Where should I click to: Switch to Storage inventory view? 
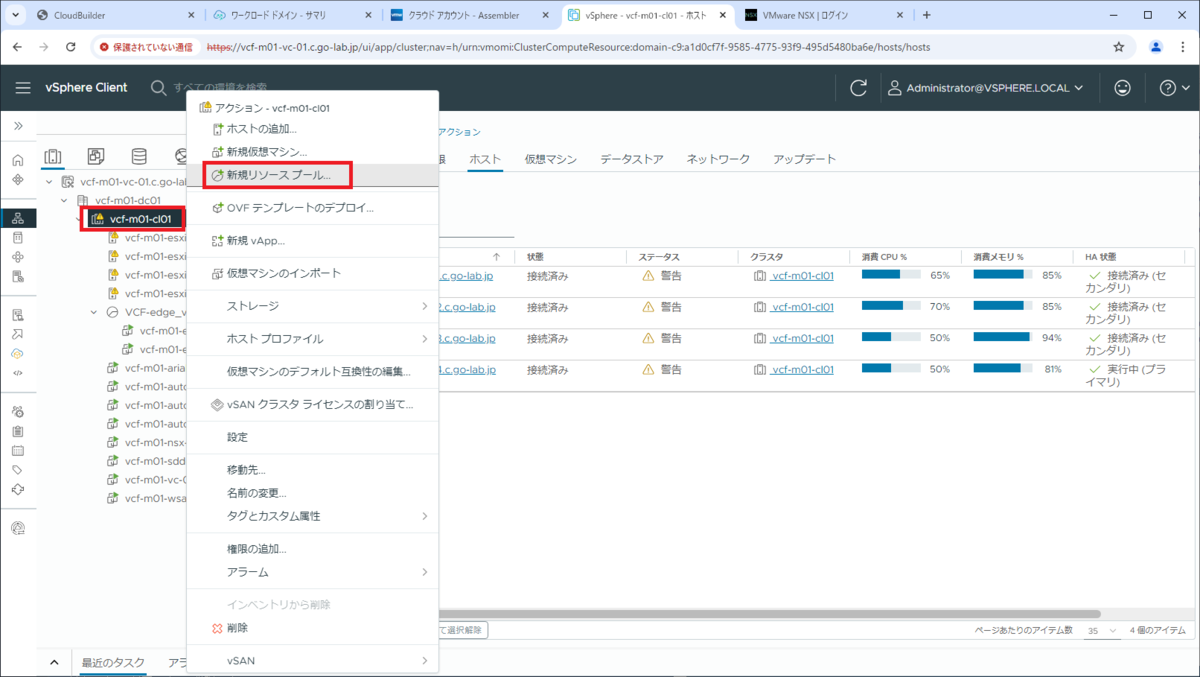[x=139, y=157]
